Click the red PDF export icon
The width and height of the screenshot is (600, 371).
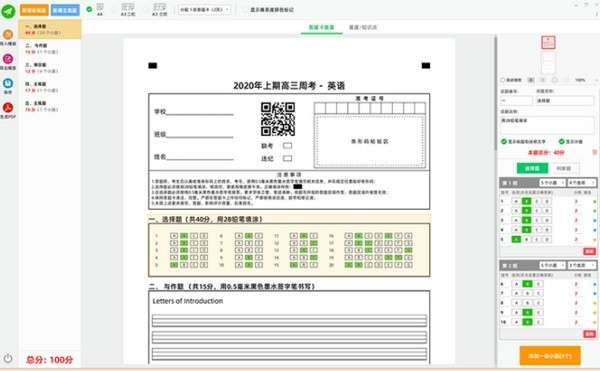pos(8,107)
